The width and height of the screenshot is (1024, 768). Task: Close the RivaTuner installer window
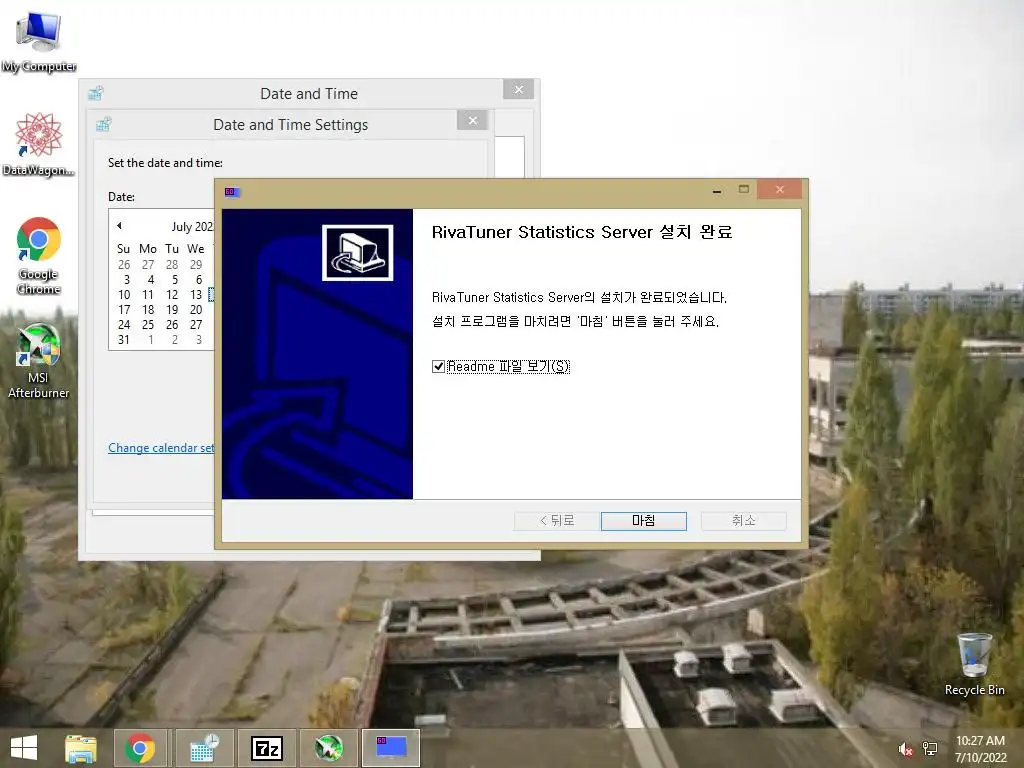tap(780, 189)
